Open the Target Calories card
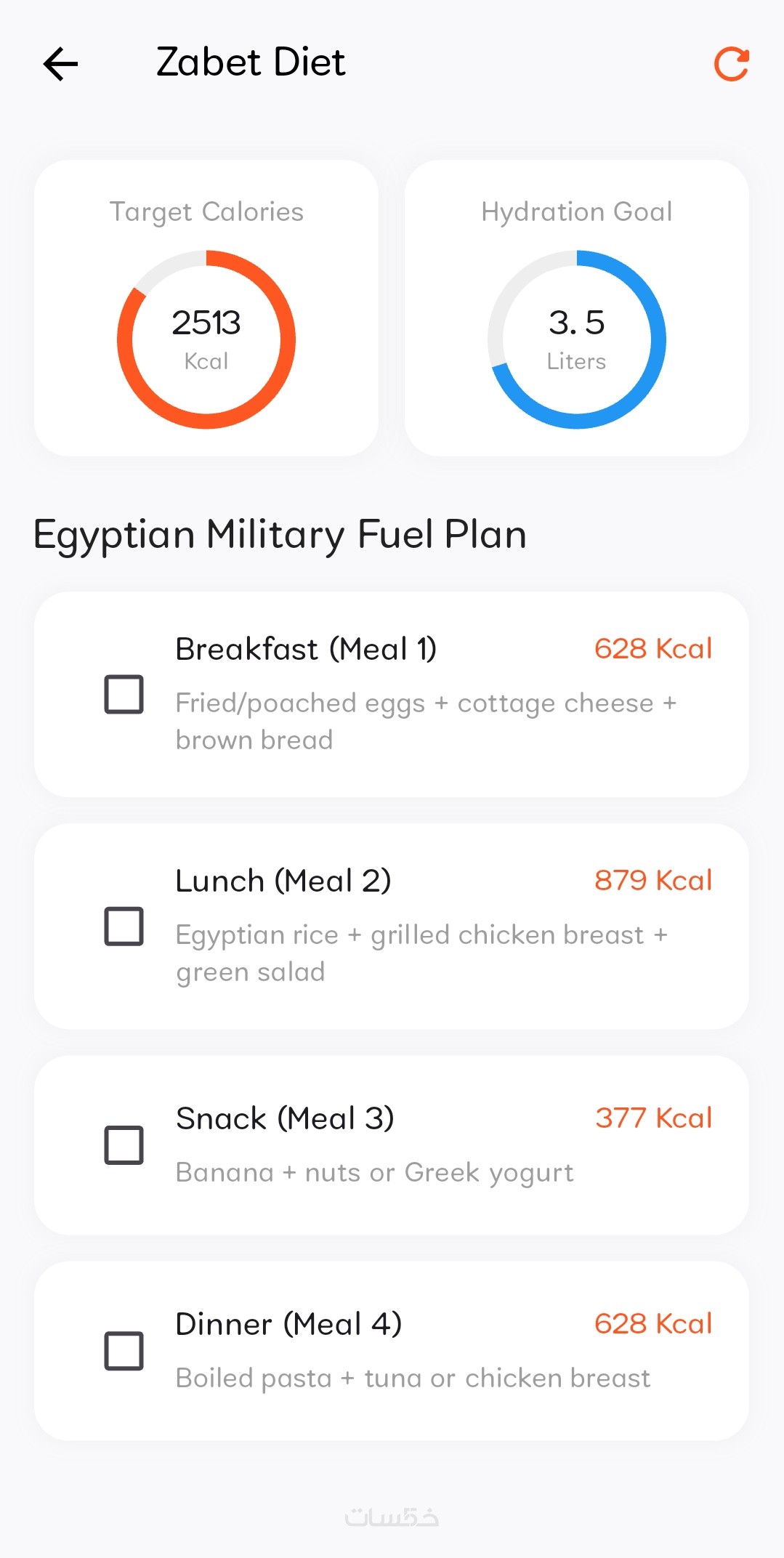The width and height of the screenshot is (784, 1558). click(206, 308)
